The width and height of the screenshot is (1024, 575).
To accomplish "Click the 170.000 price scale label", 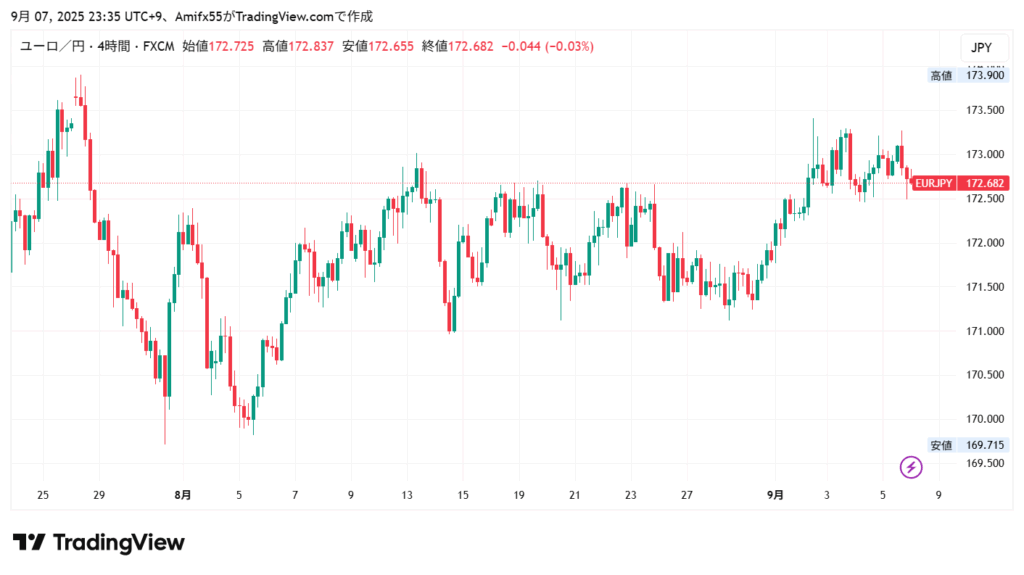I will [x=984, y=419].
